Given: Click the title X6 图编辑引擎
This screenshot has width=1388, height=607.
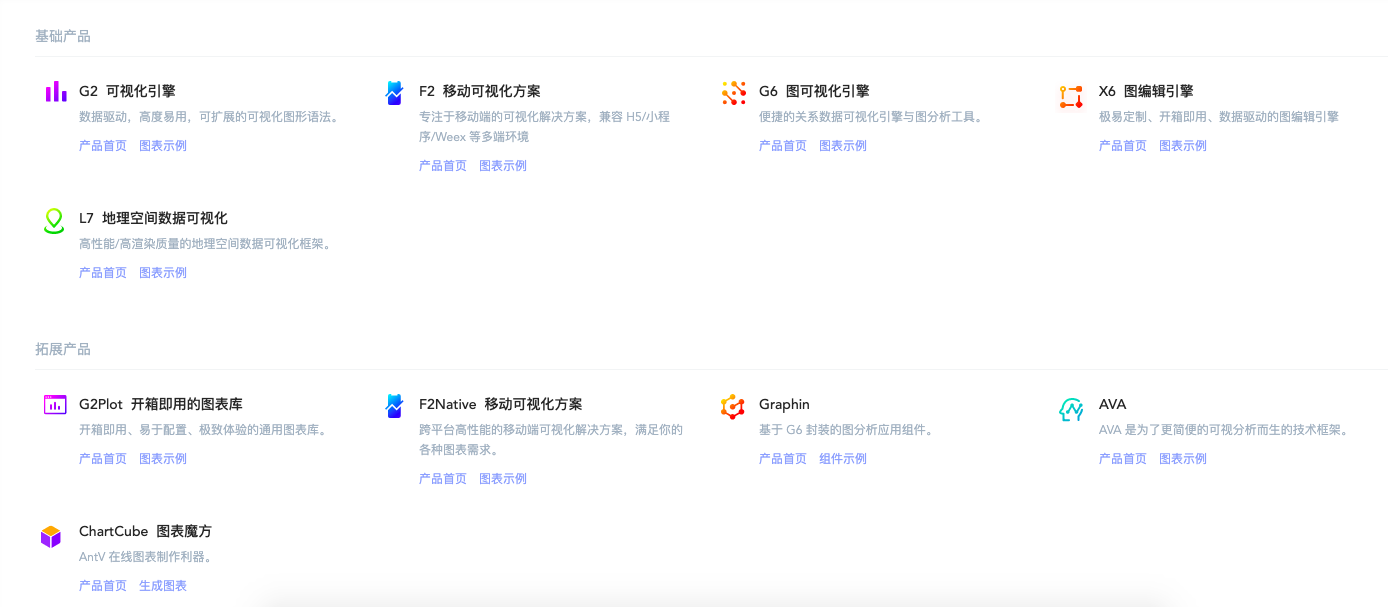Looking at the screenshot, I should 1146,91.
